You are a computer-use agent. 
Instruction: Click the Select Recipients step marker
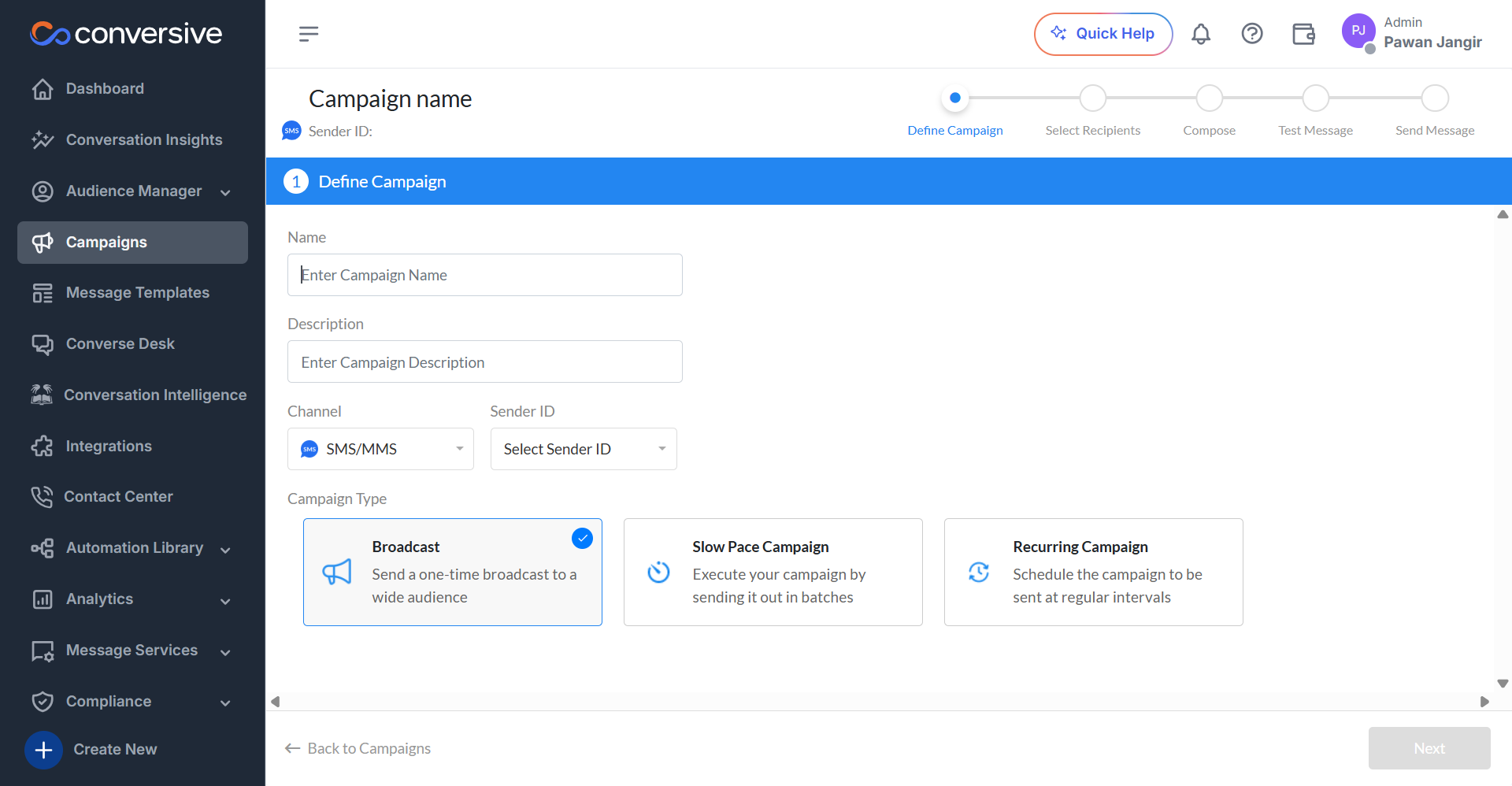point(1093,98)
